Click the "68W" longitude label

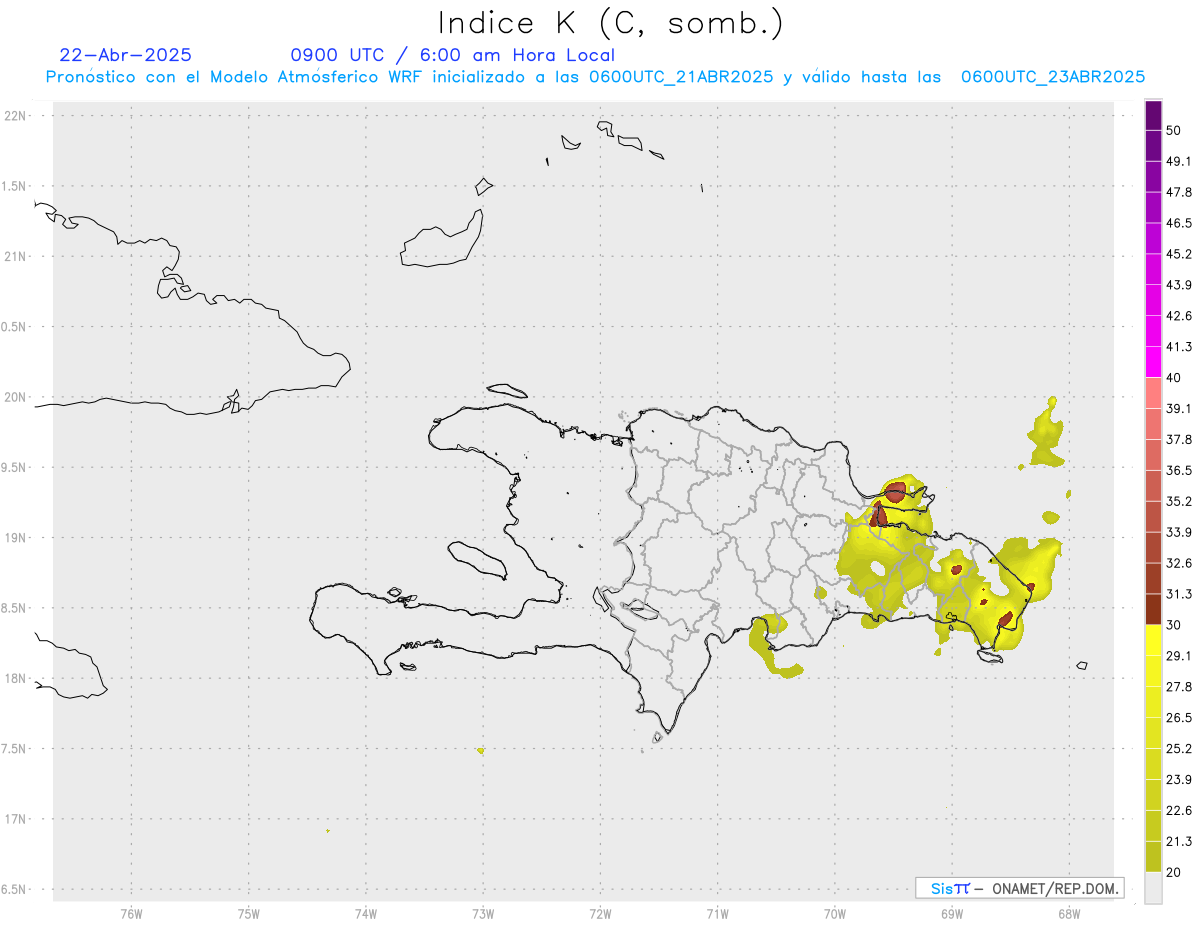coord(1068,913)
